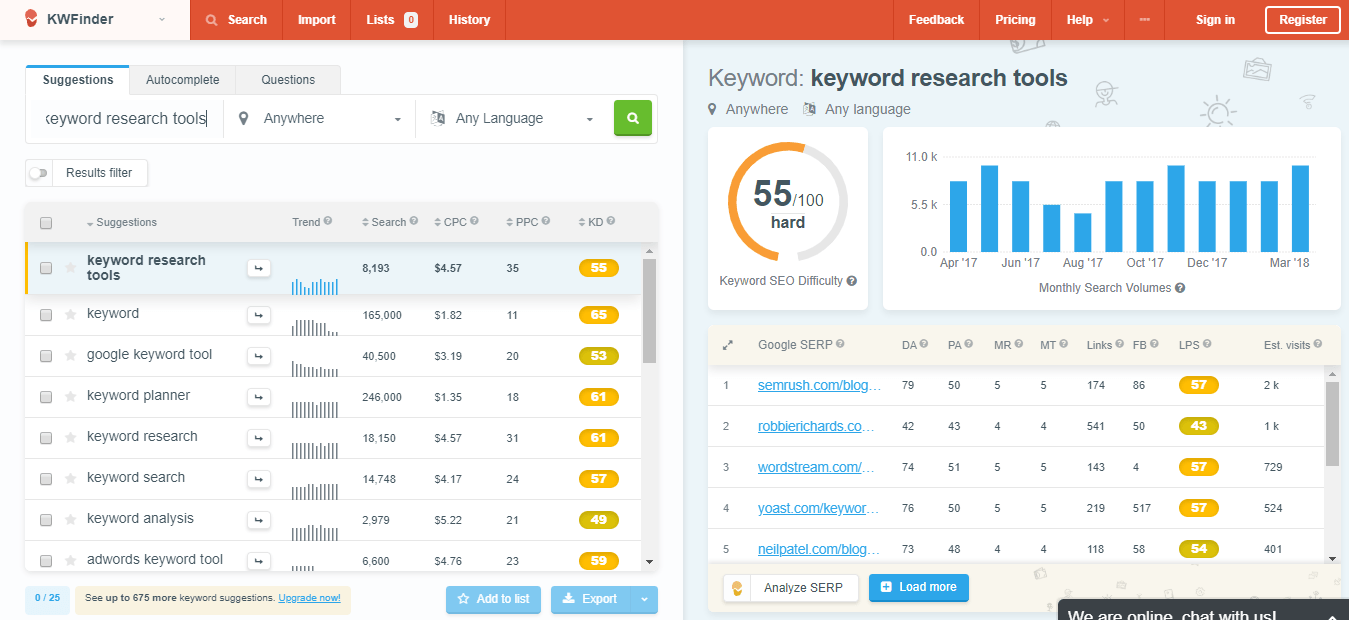Star the 'keyword analysis' row
Image resolution: width=1349 pixels, height=620 pixels.
click(70, 520)
